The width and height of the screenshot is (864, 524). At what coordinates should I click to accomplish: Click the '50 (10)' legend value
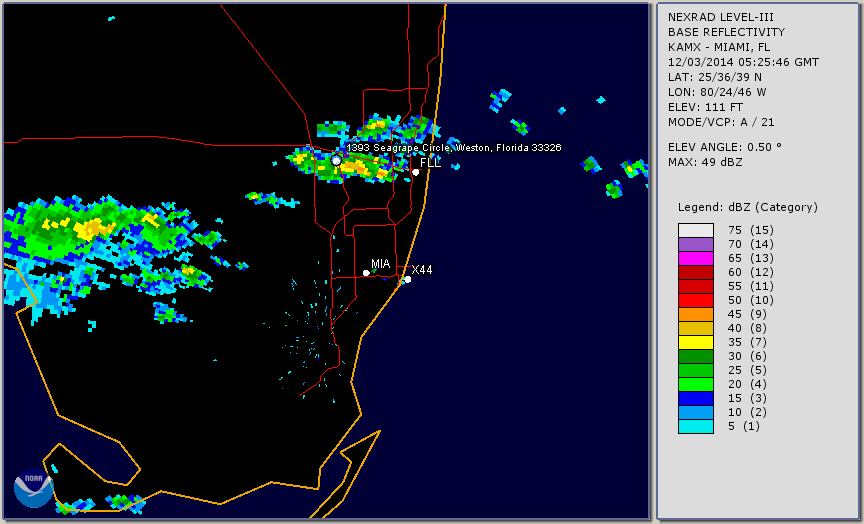(x=751, y=300)
